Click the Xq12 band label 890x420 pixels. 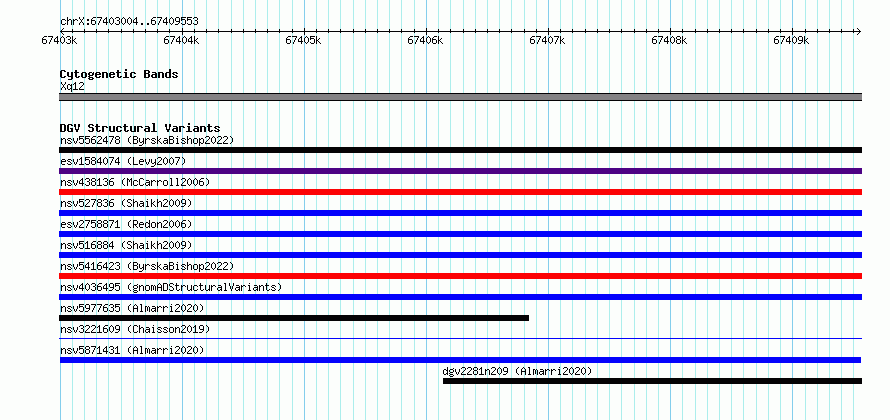(72, 87)
